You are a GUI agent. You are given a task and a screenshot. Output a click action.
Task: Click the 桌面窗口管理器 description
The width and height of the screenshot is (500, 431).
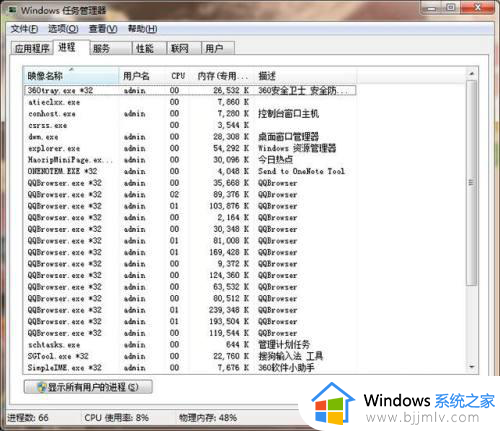(x=288, y=137)
